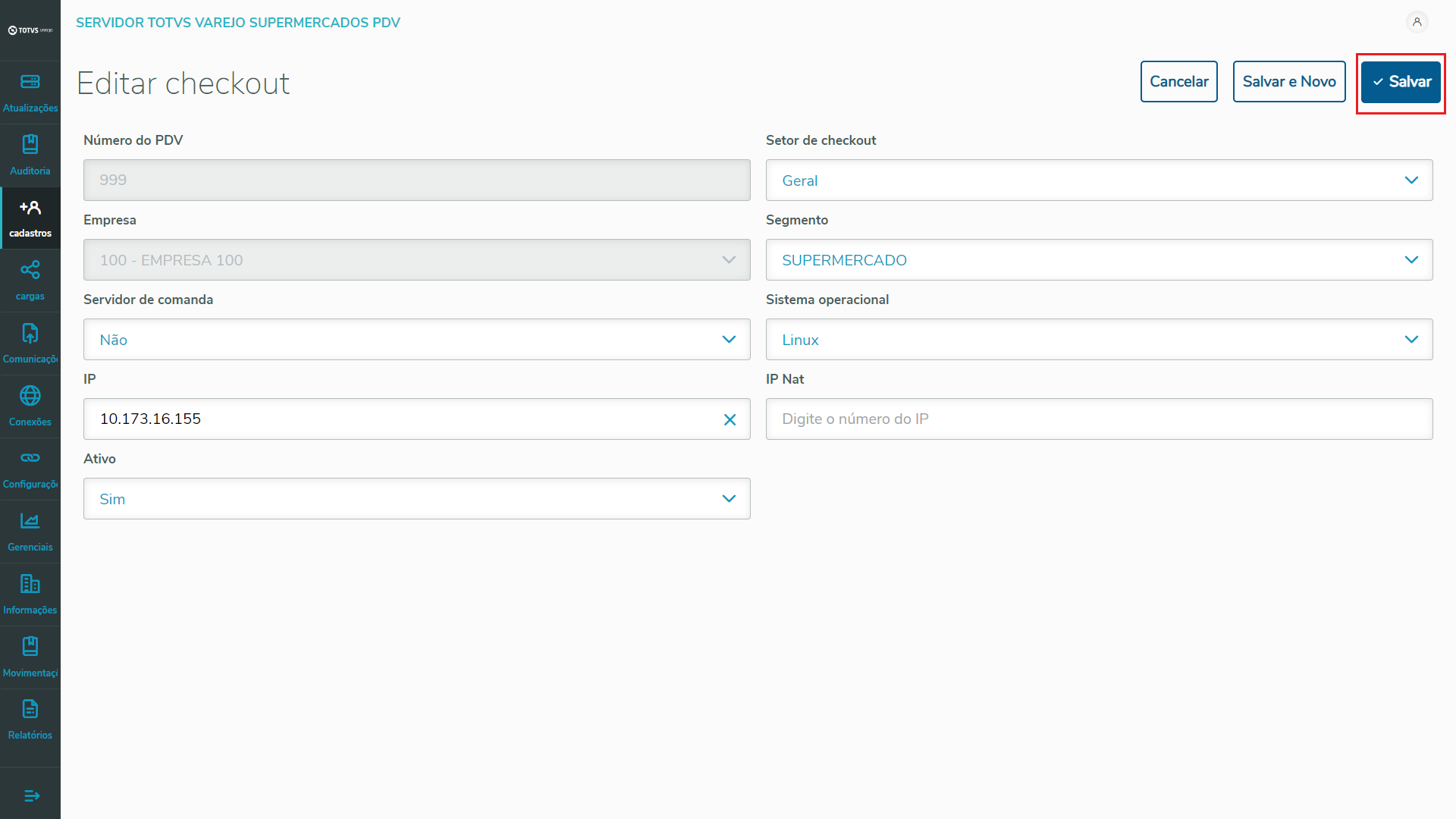Open the Gerenciais chart icon
Screen dimensions: 1456x819
30,521
